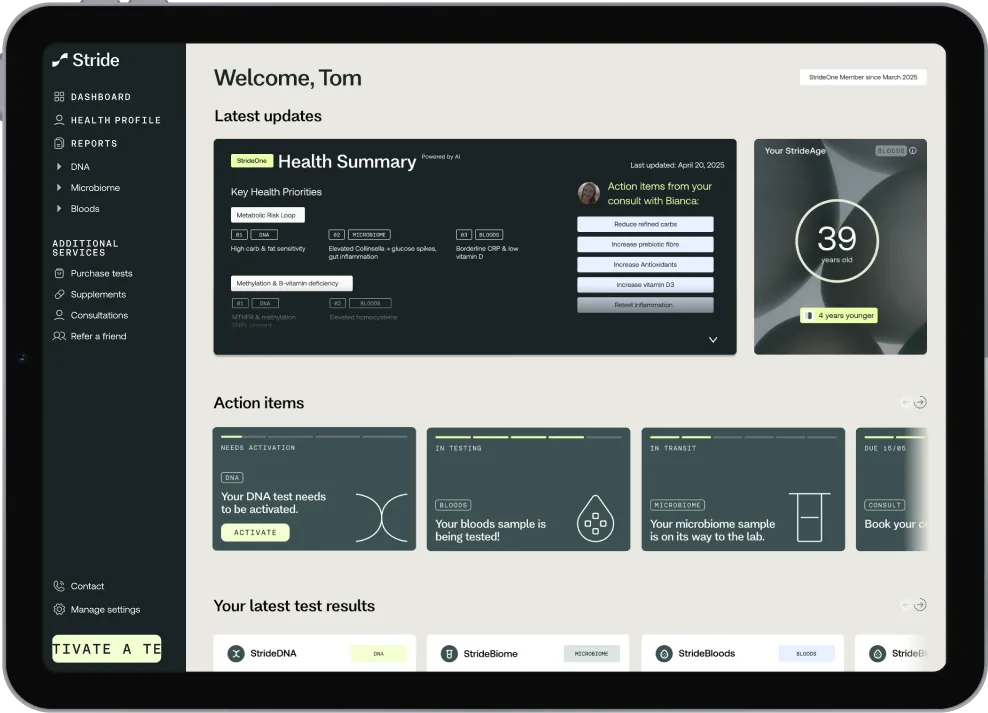Click the Contact phone icon

[59, 586]
